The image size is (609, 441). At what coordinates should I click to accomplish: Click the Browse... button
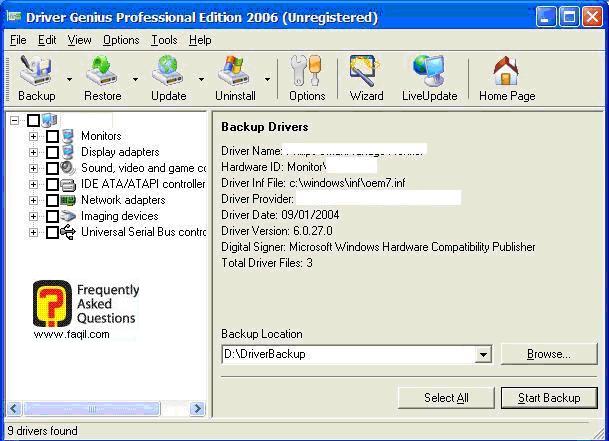(x=548, y=354)
